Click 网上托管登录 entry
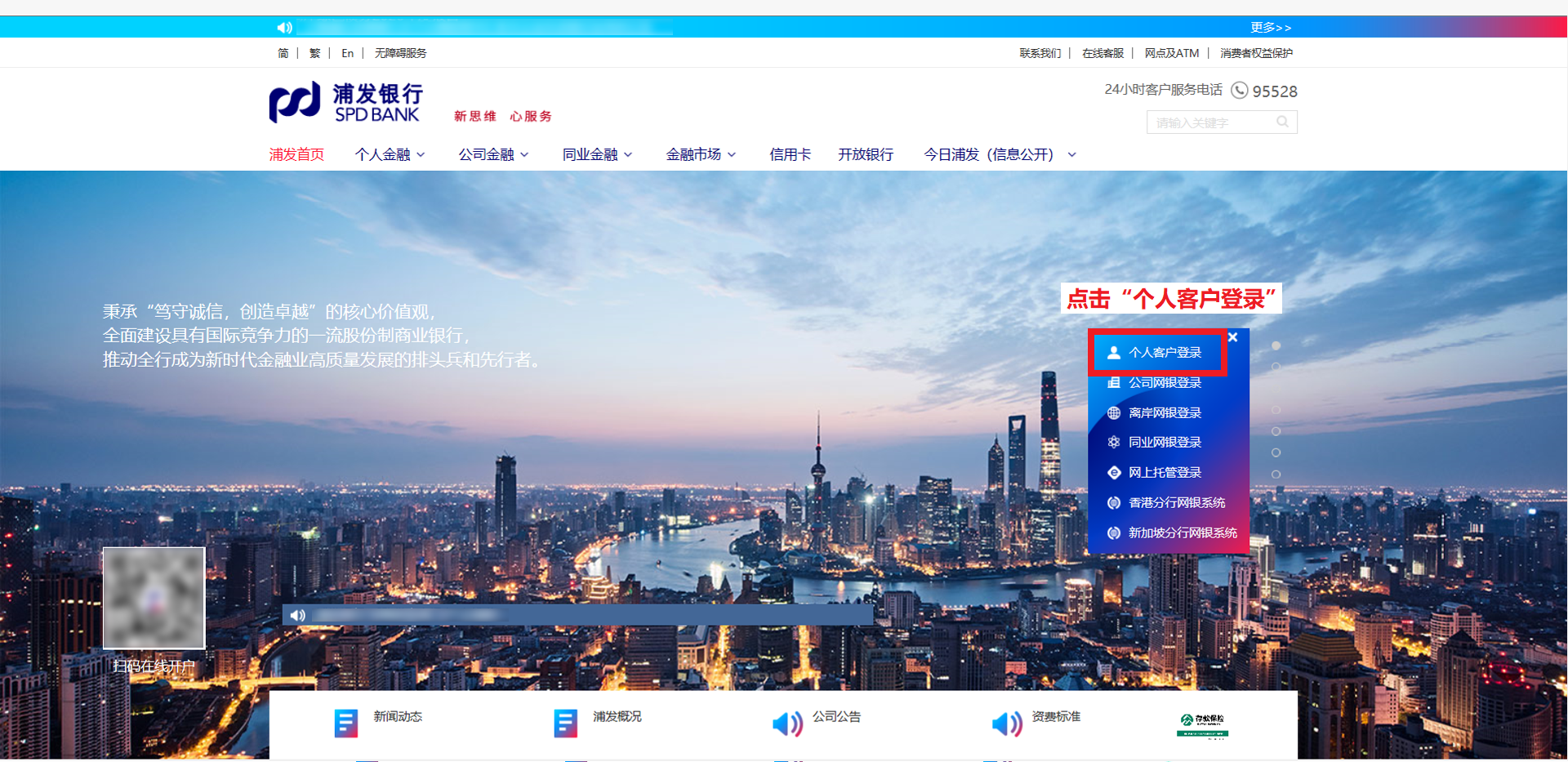The image size is (1568, 762). (1165, 473)
